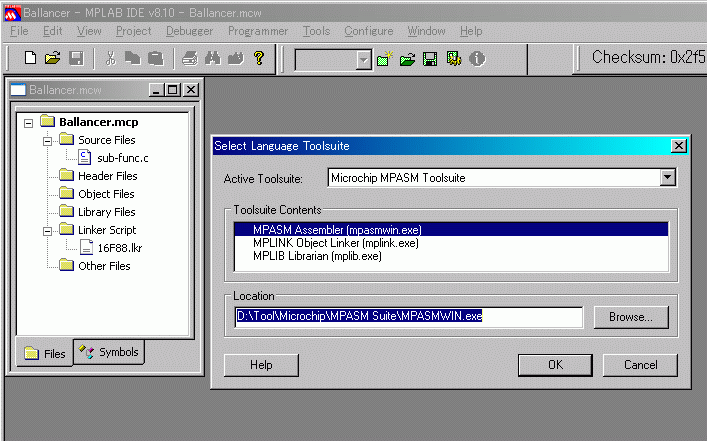Click the Open File toolbar icon

click(x=53, y=58)
